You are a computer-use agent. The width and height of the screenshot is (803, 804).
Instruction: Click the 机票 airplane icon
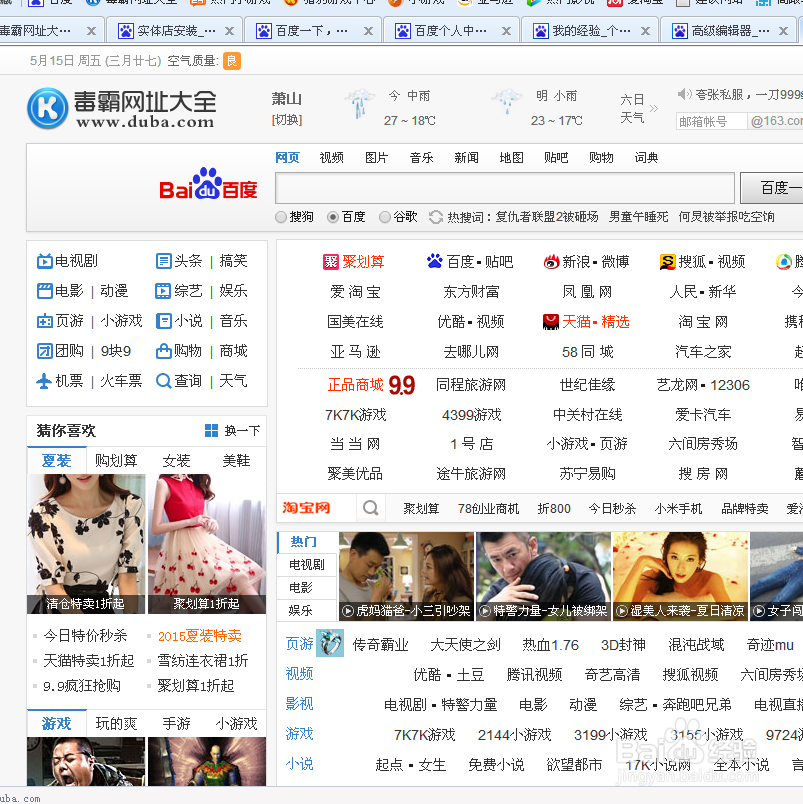point(44,381)
